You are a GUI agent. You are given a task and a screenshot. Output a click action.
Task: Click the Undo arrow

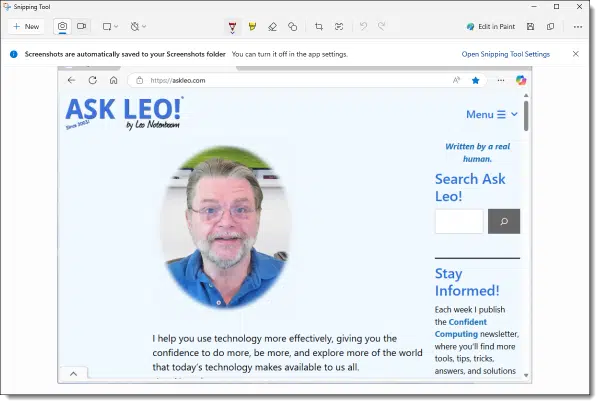[x=363, y=27]
